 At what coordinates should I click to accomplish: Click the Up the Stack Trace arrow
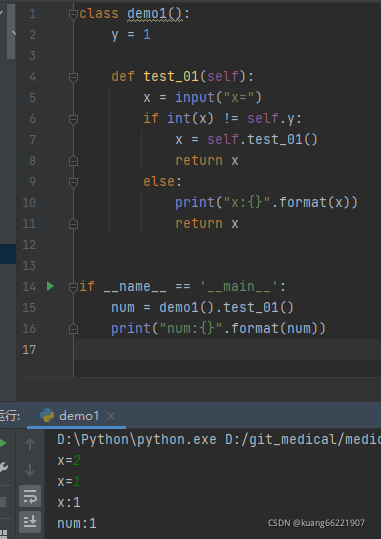(30, 444)
